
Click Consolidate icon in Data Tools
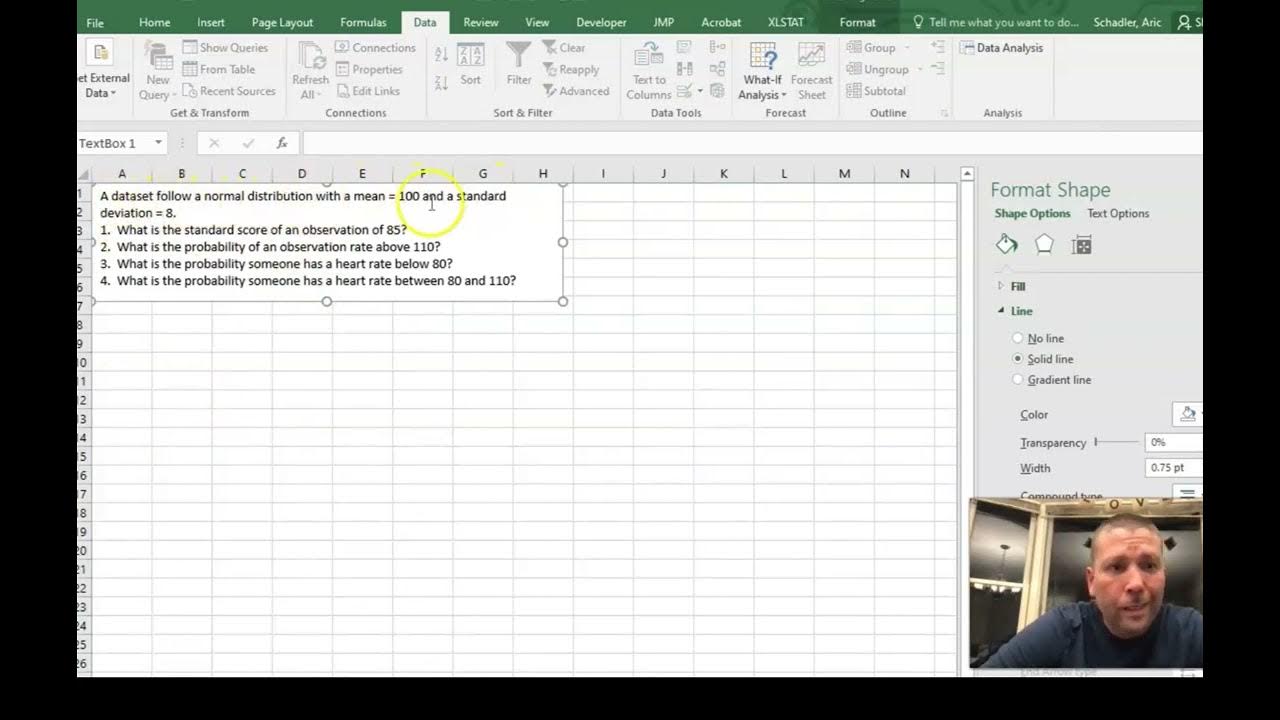click(x=717, y=47)
